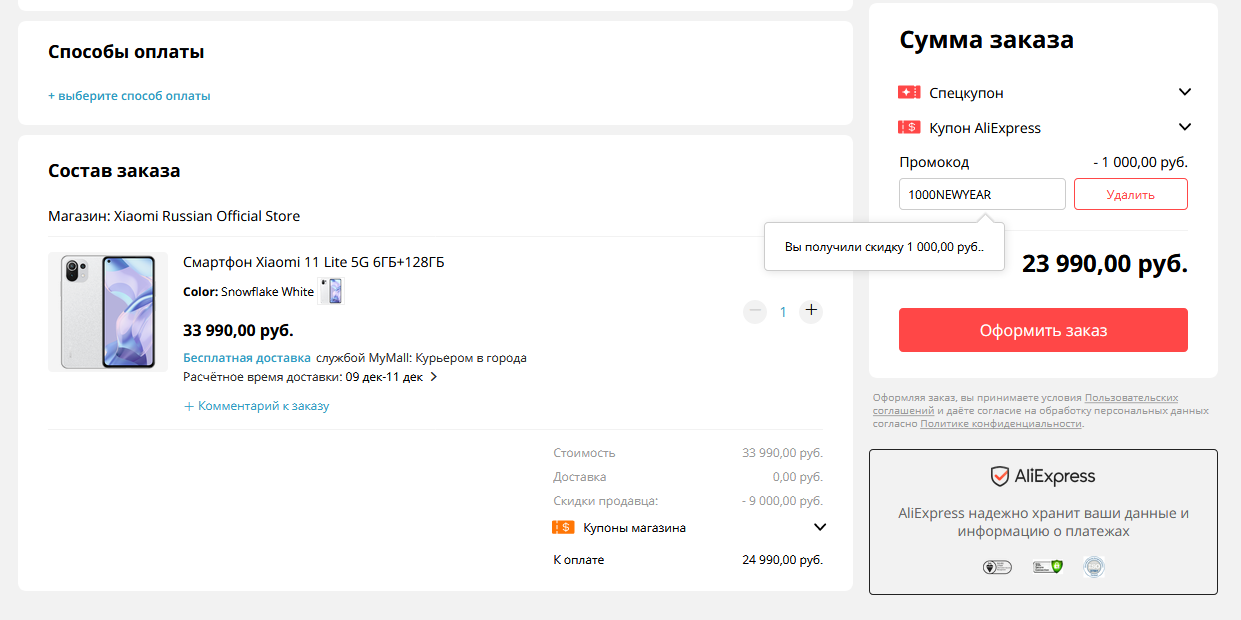Open the Политике конфиденциальности link
The image size is (1241, 620).
click(1000, 424)
